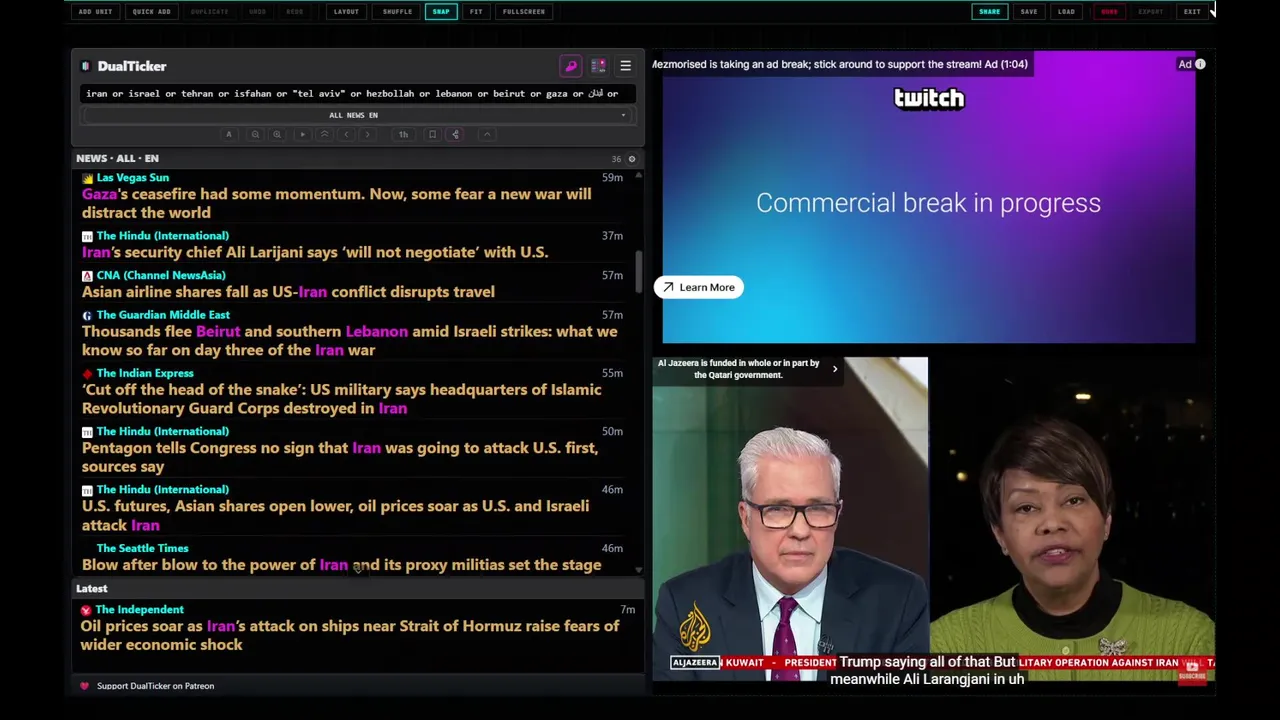
Task: Click CNA (Channel NewsAsia) source icon
Action: coord(87,276)
